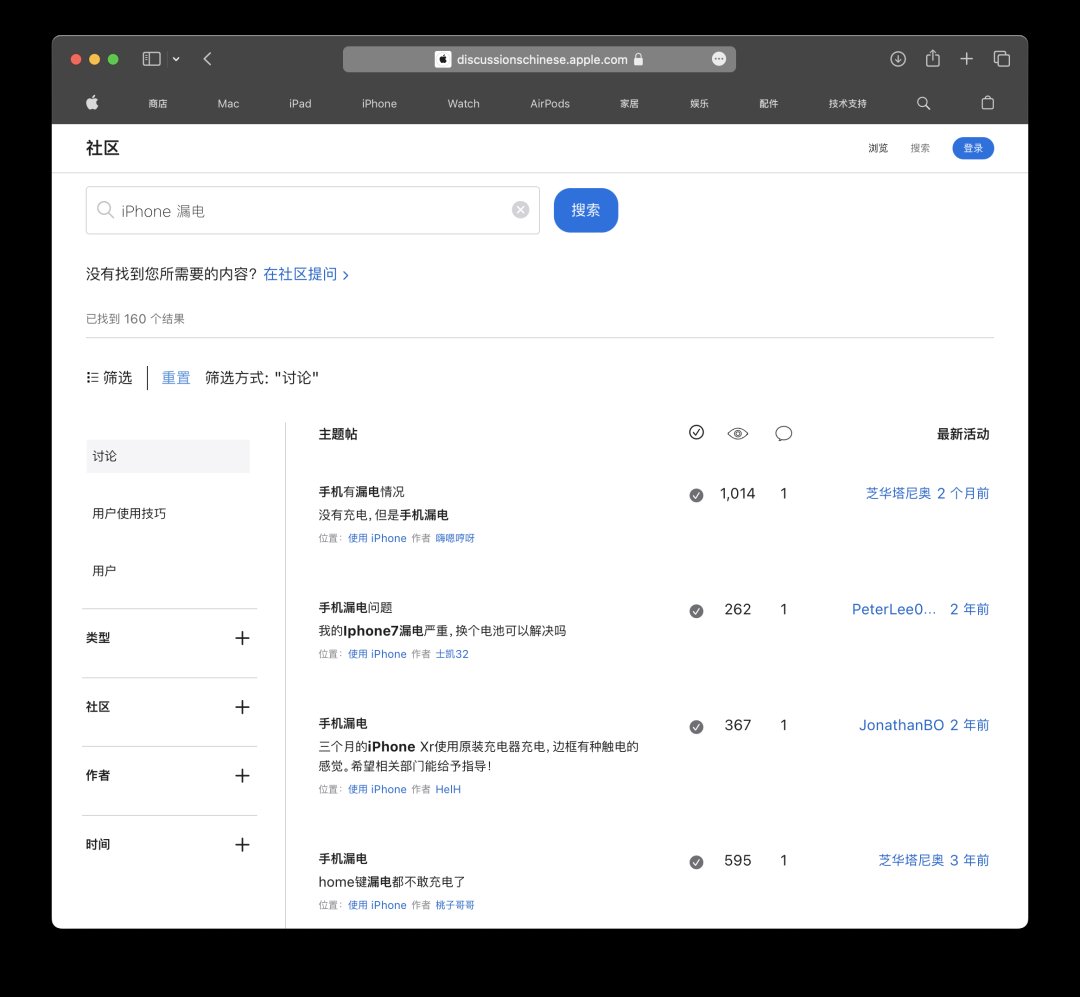Show Safari downloads
1080x997 pixels.
[x=897, y=59]
